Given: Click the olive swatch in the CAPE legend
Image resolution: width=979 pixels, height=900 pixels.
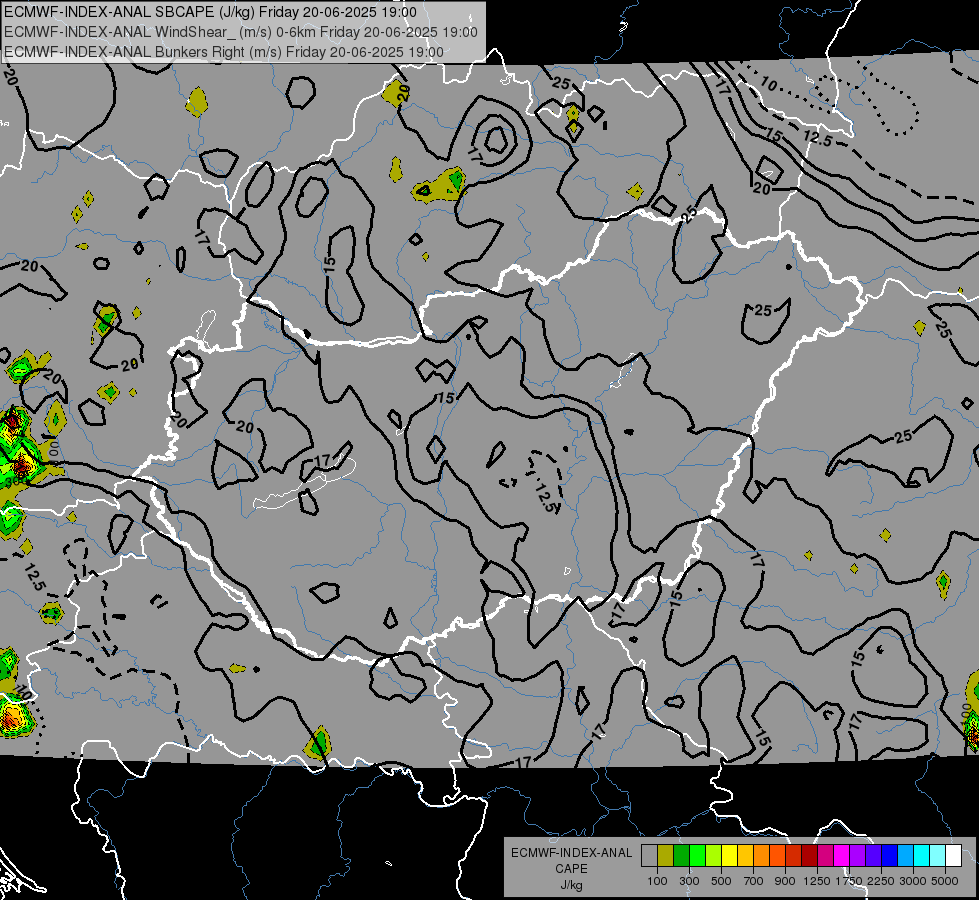Looking at the screenshot, I should click(x=666, y=856).
